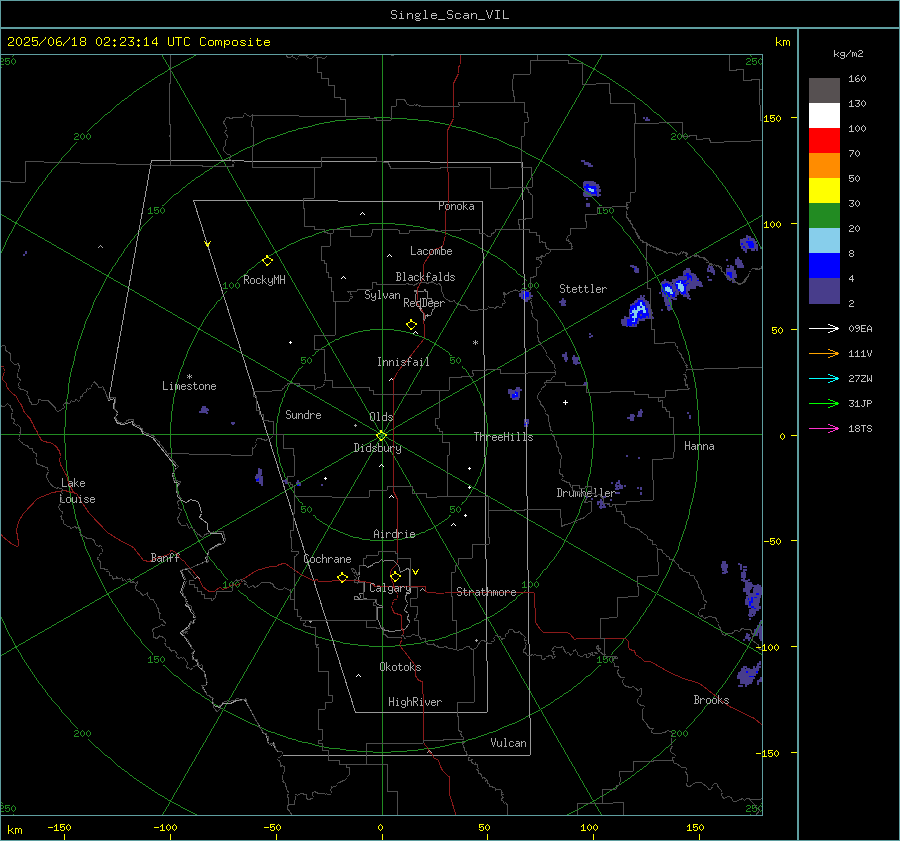Click the orange 70 kg/m2 color swatch
This screenshot has height=841, width=900.
pos(824,165)
